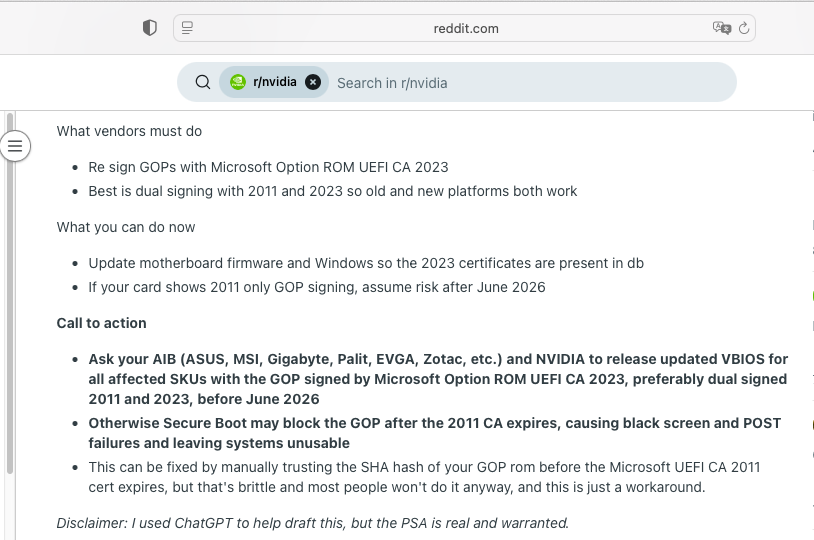Click the r/nvidia community logo
The height and width of the screenshot is (540, 814).
238,82
